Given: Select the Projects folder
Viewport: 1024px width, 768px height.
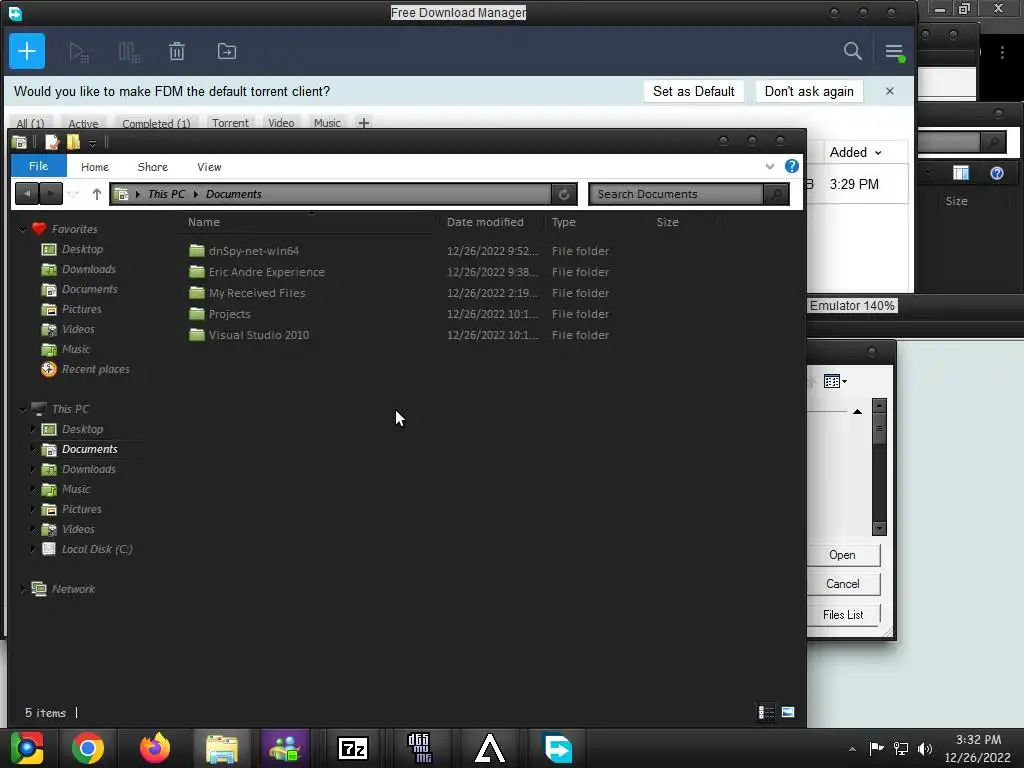Looking at the screenshot, I should 229,313.
